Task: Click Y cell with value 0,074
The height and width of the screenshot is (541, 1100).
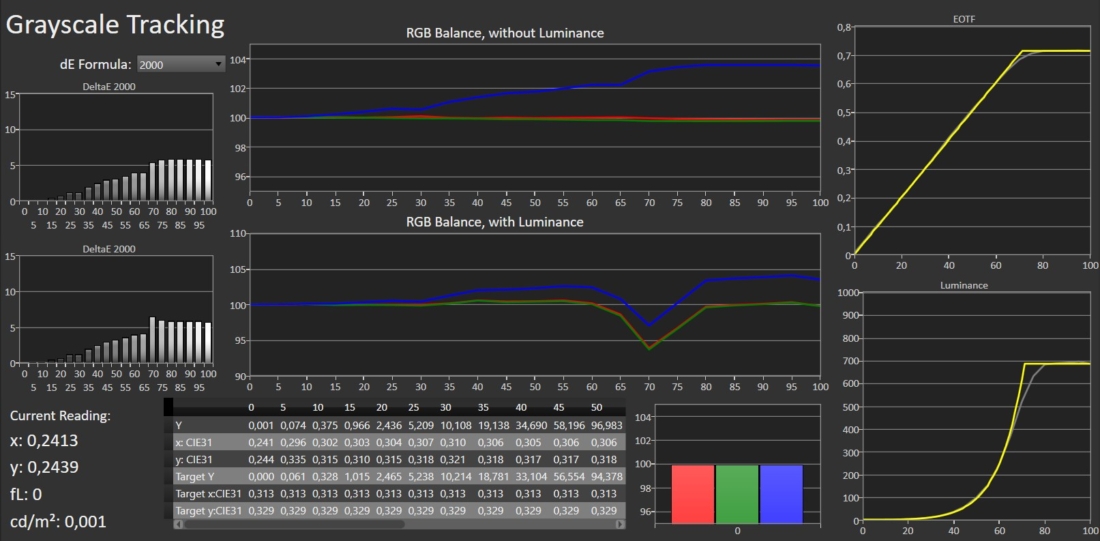Action: tap(293, 425)
